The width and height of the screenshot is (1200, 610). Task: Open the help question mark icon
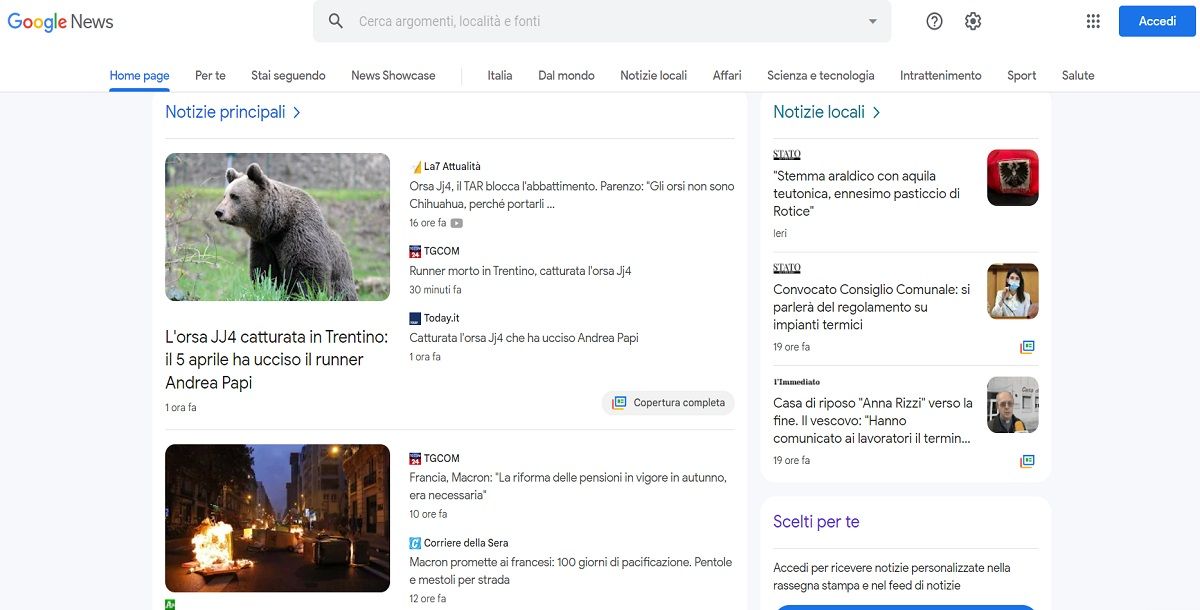point(934,21)
